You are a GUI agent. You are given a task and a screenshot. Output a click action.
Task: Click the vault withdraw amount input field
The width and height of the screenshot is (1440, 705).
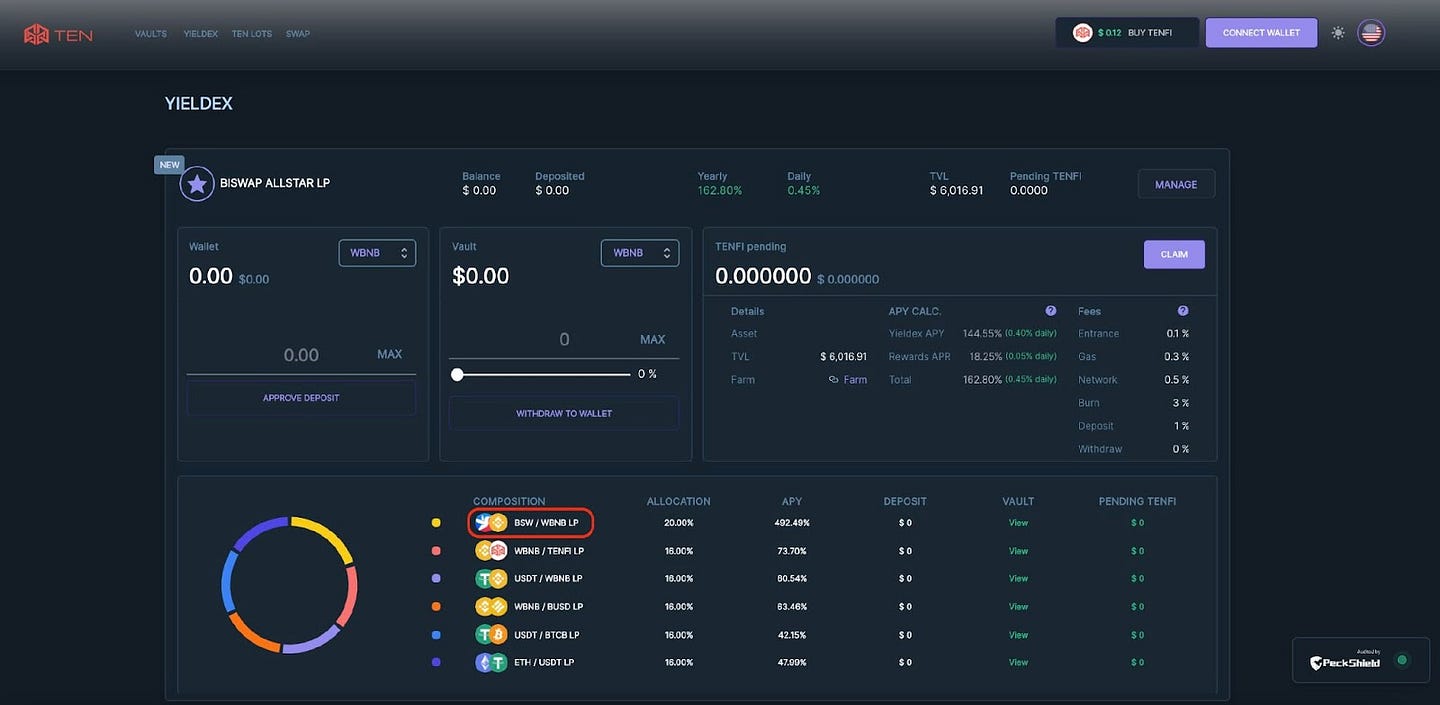coord(563,340)
